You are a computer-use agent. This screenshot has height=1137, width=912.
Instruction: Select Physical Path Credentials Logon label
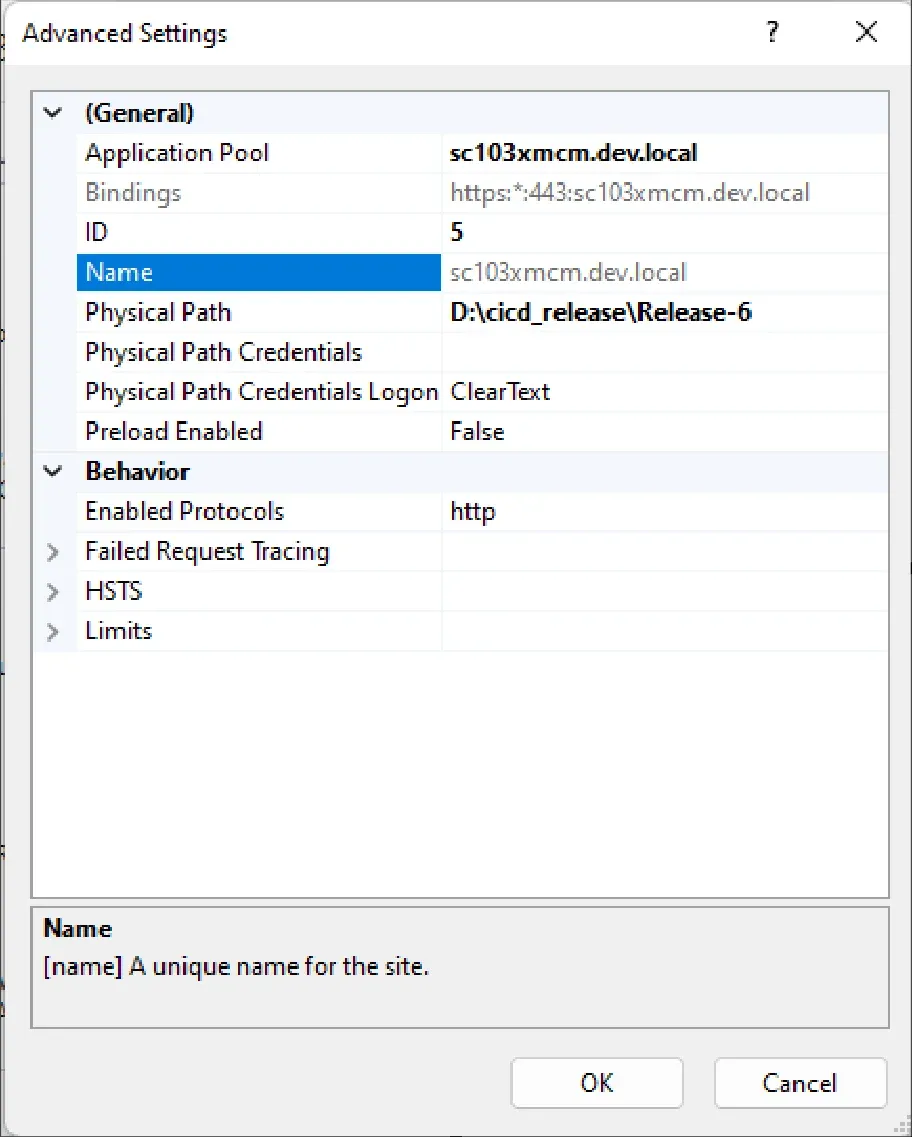click(x=262, y=392)
